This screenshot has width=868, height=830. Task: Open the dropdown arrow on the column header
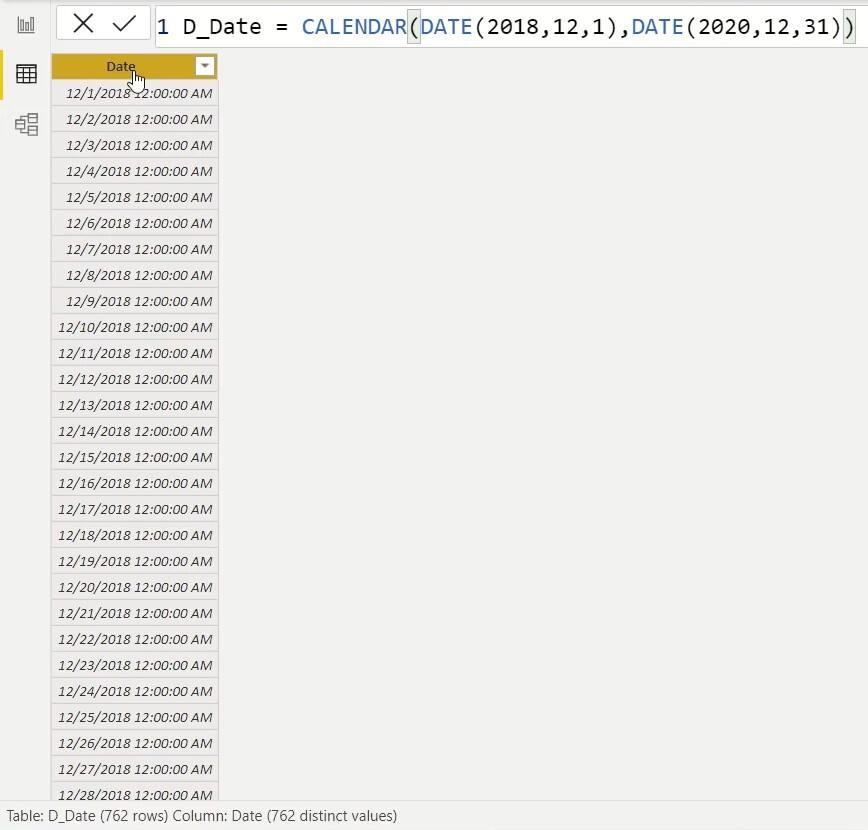click(x=204, y=66)
